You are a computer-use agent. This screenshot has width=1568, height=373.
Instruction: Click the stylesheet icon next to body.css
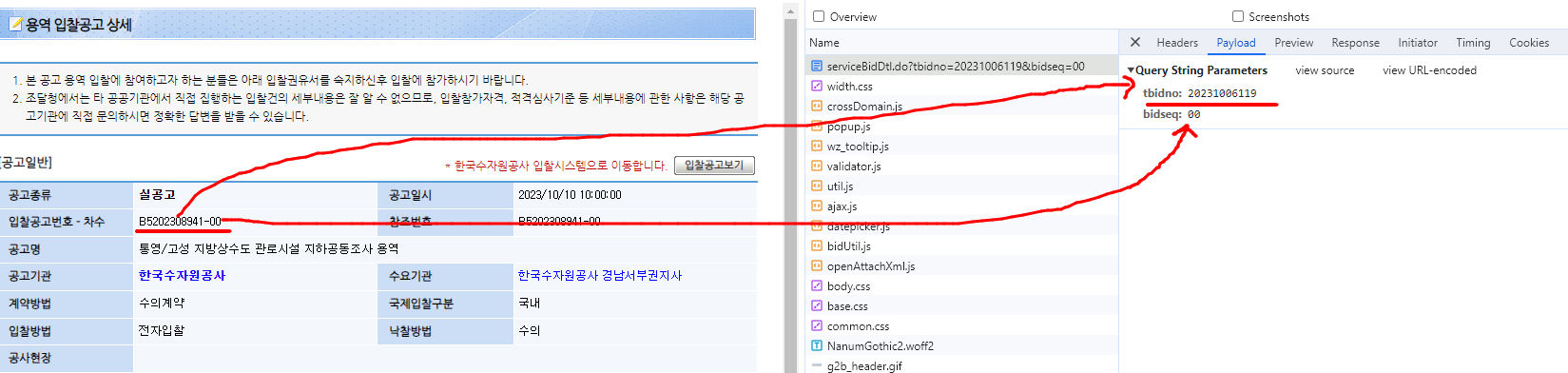(x=817, y=286)
